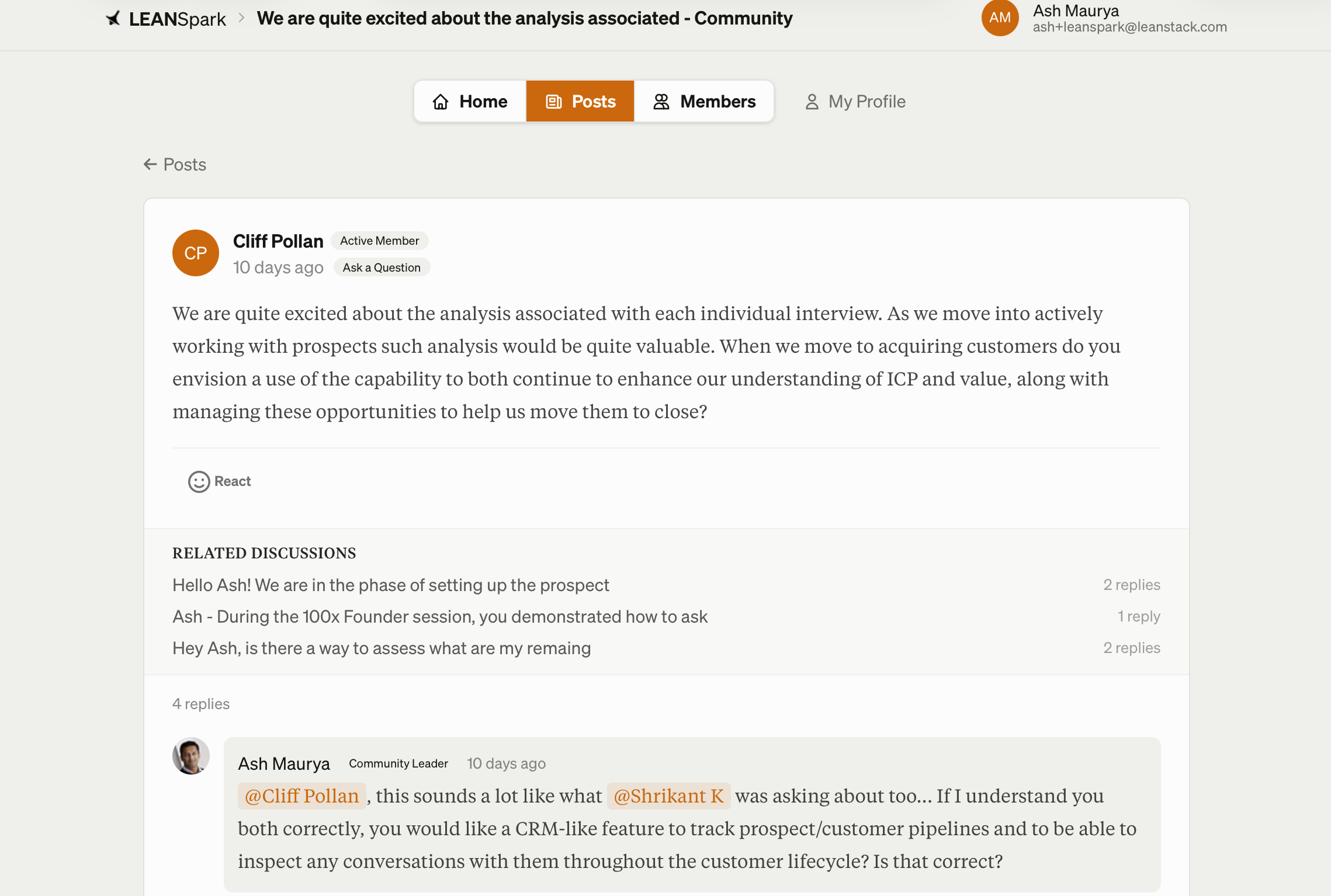The width and height of the screenshot is (1331, 896).
Task: Open the 'Hey Ash' related discussion
Action: click(381, 648)
